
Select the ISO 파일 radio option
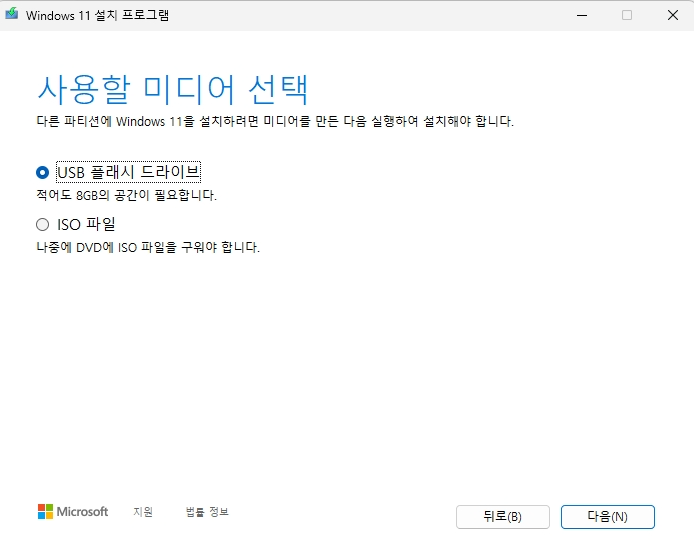click(42, 224)
